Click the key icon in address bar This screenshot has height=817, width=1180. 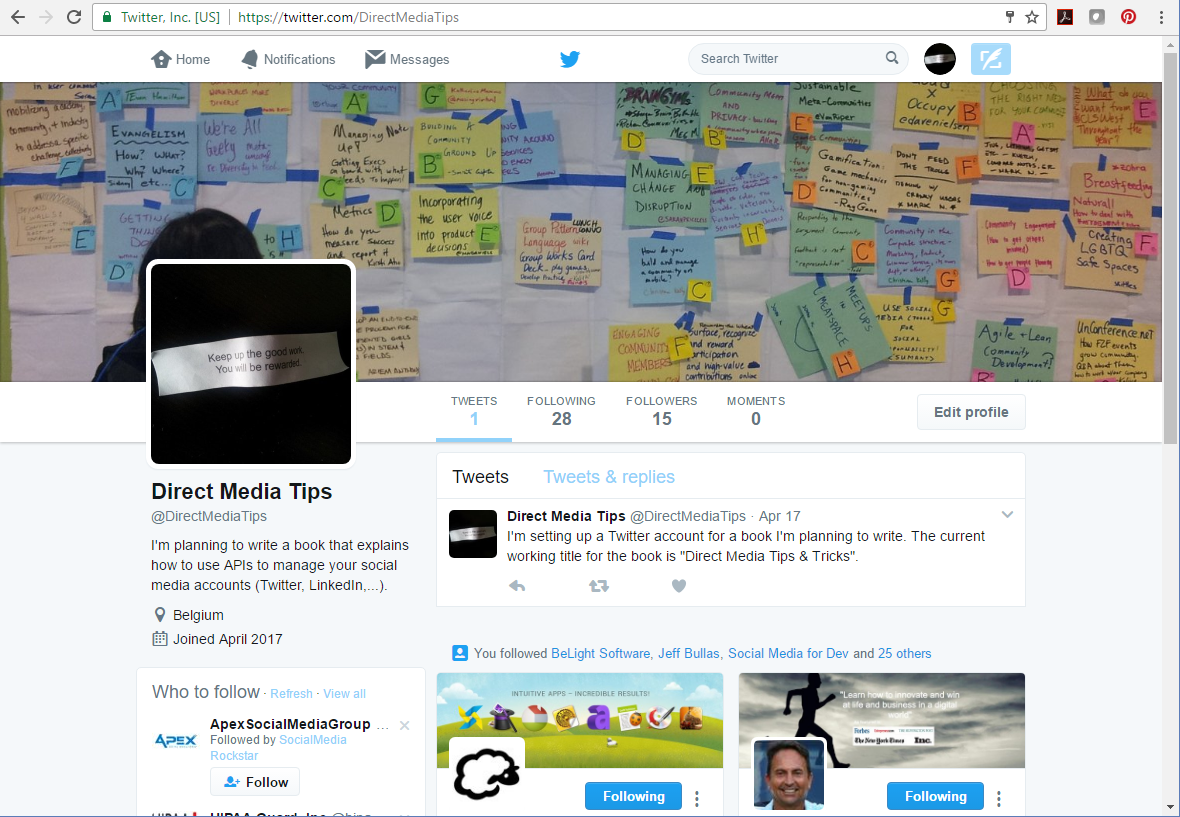pos(1011,17)
